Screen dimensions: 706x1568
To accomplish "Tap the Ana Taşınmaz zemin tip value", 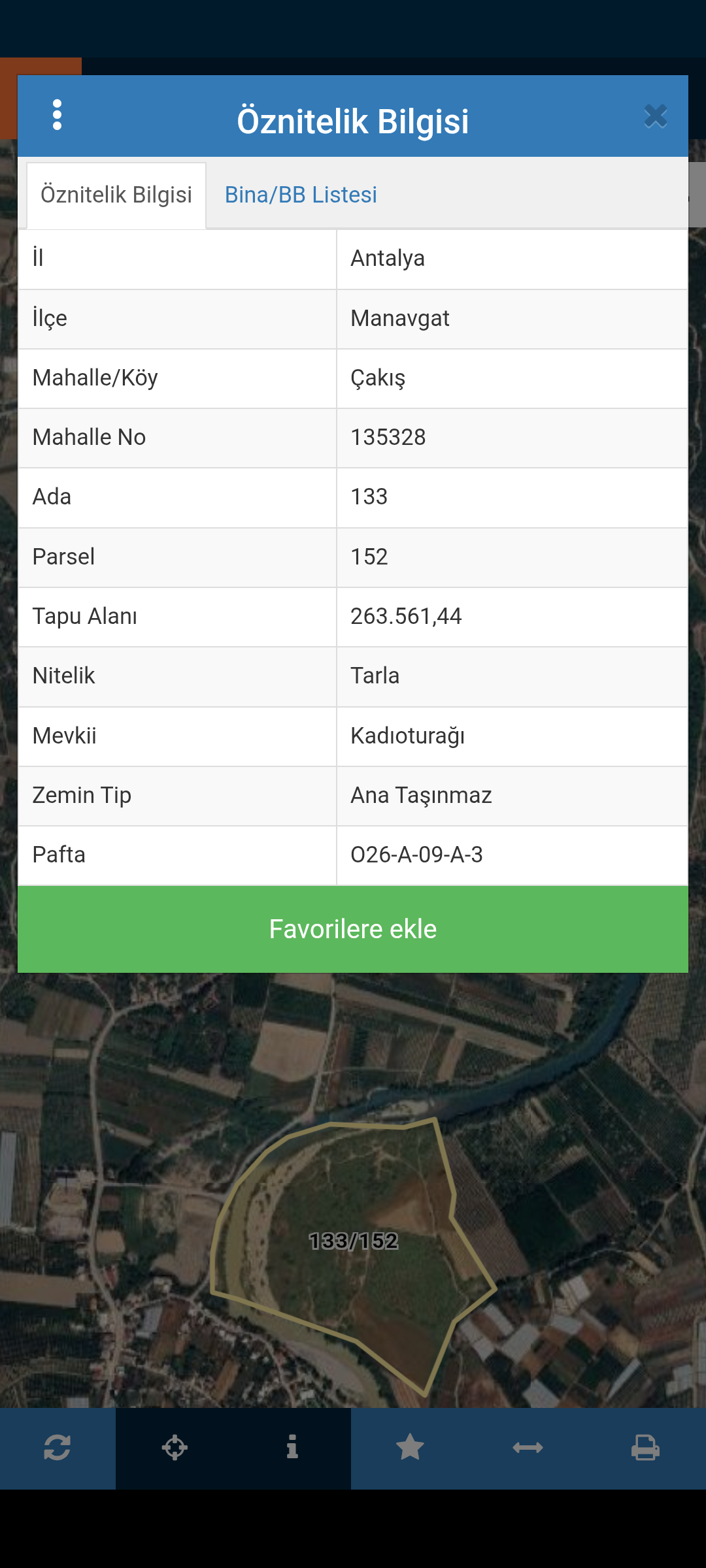I will point(421,795).
